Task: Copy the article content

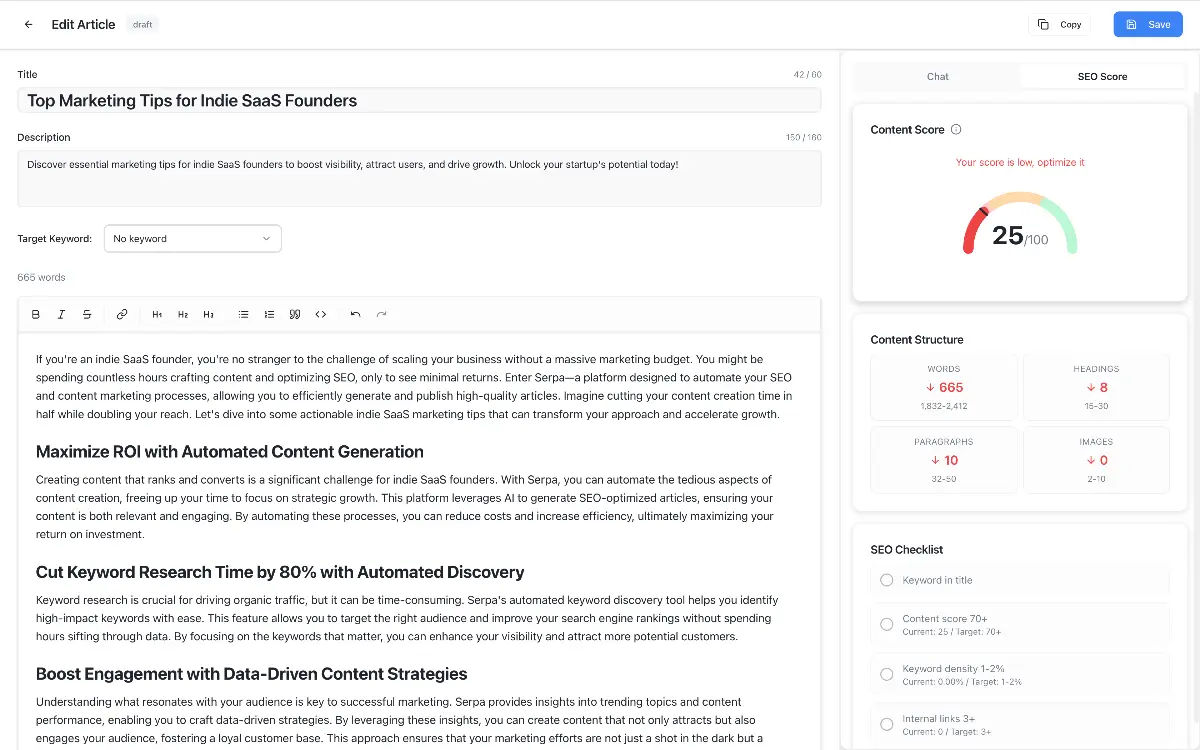Action: [1059, 24]
